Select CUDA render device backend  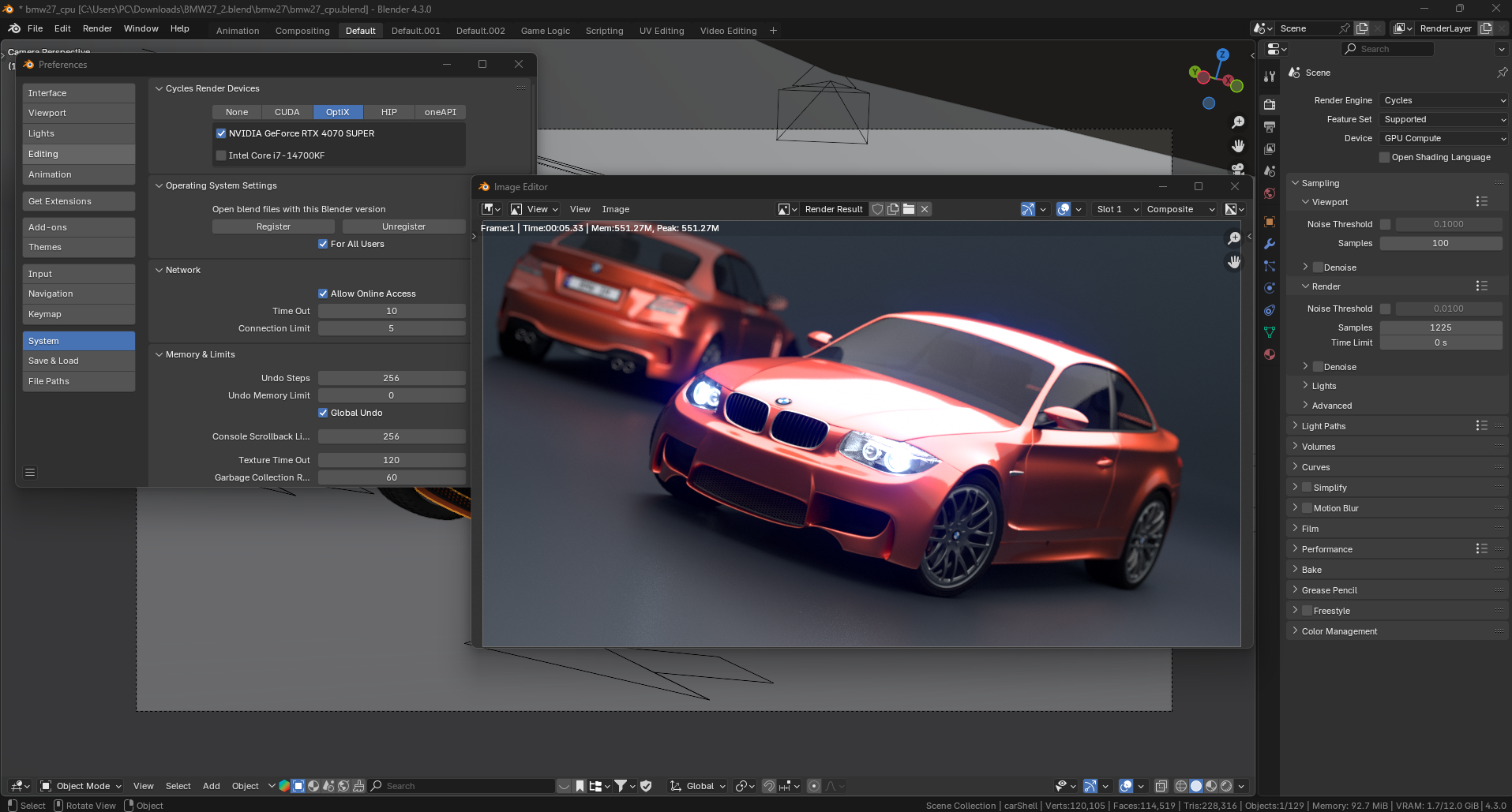pos(287,112)
